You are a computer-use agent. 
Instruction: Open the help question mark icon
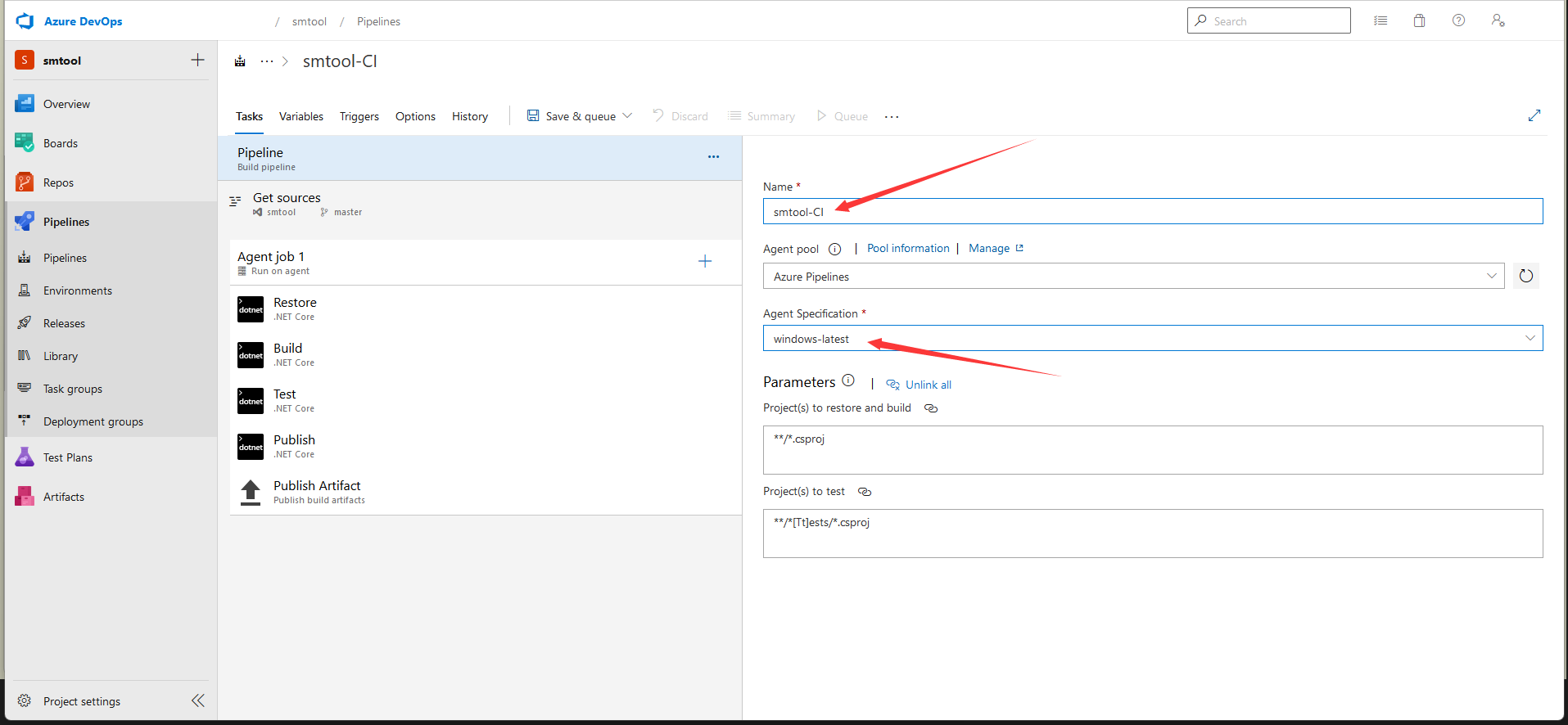click(x=1458, y=21)
